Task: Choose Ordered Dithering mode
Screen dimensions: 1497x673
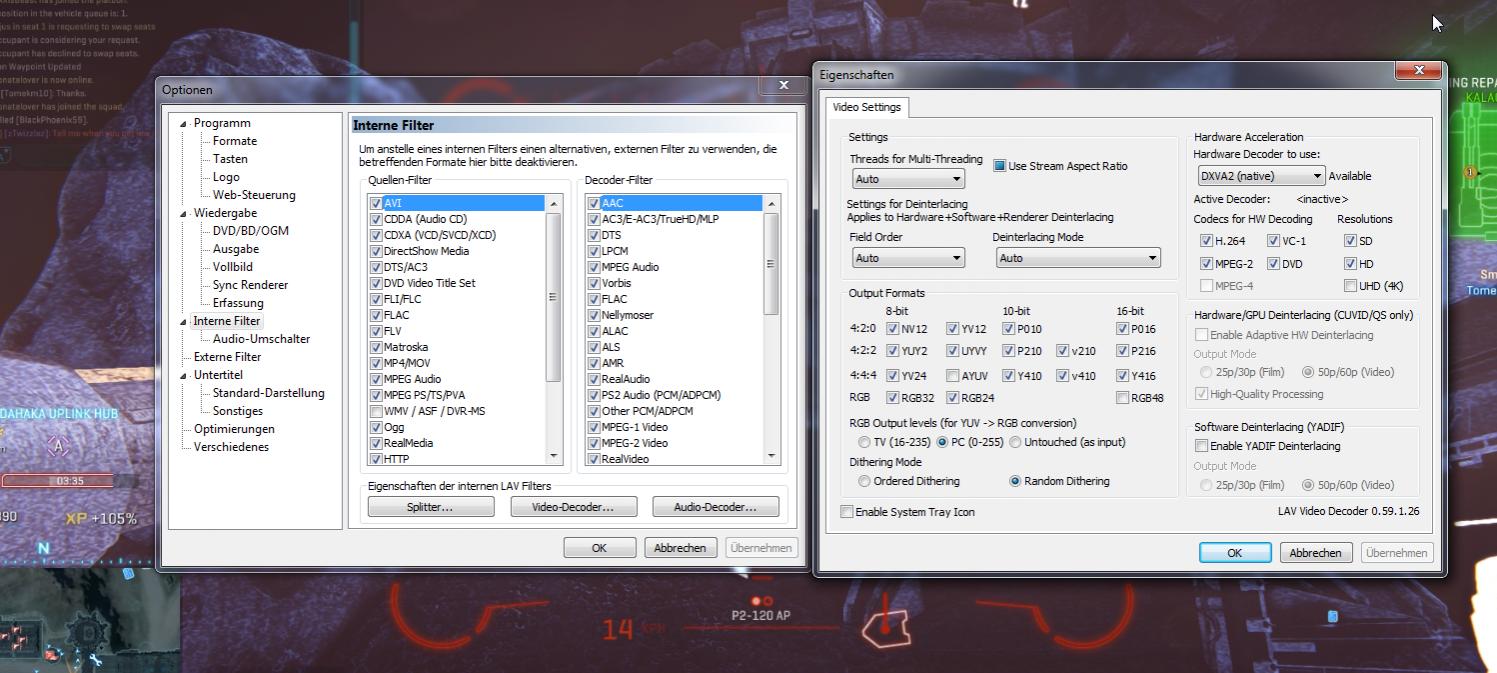Action: pos(865,481)
